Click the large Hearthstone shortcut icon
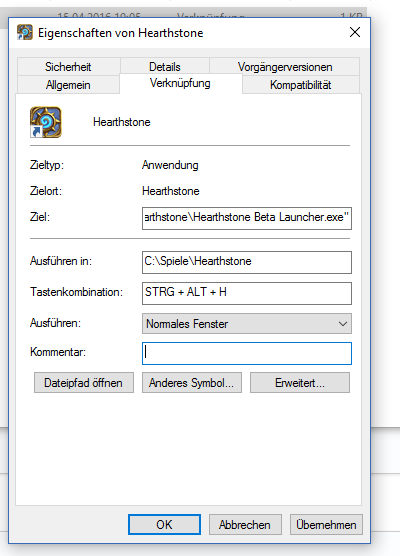 tap(46, 122)
